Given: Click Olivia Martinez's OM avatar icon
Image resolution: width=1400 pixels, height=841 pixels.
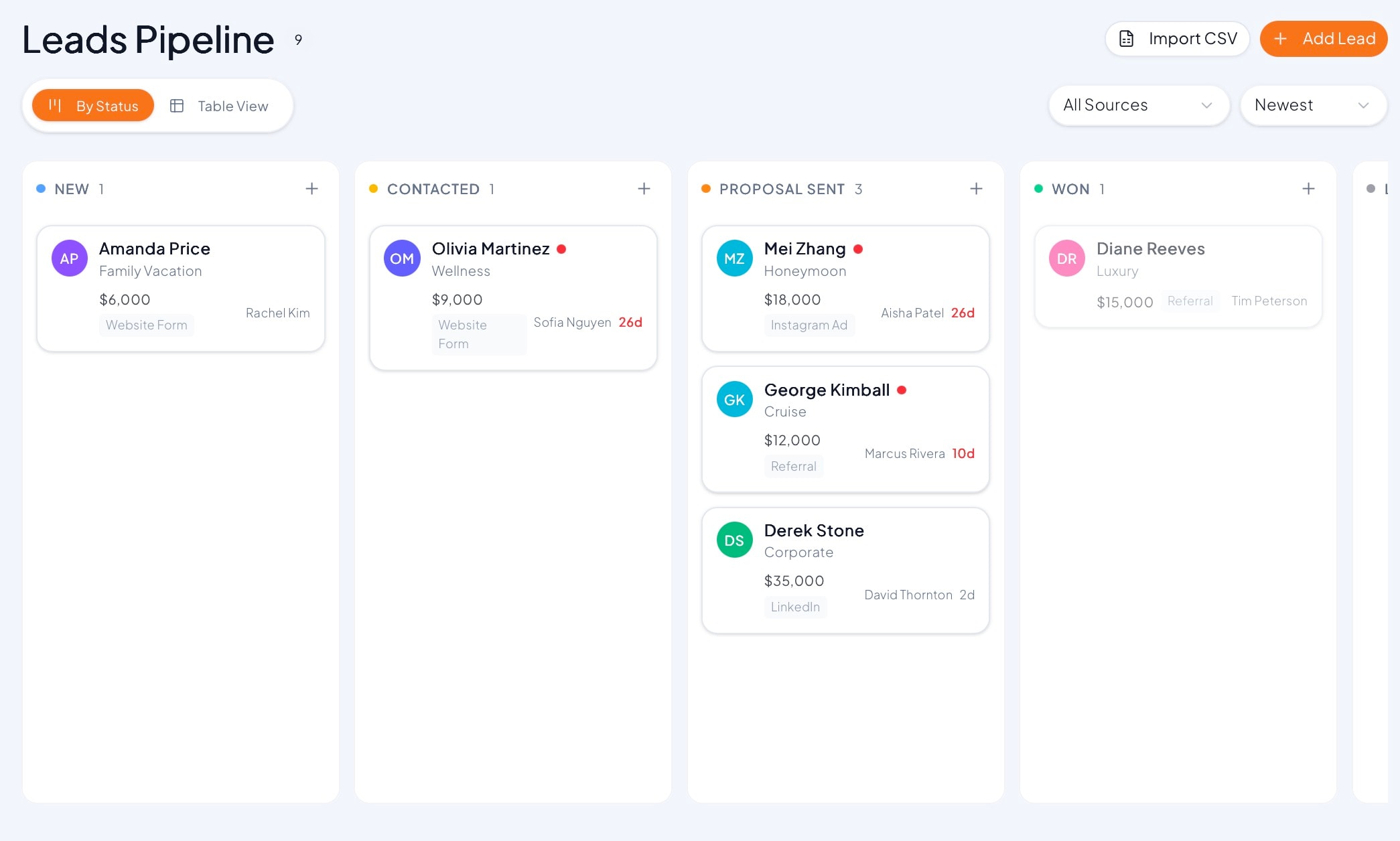Looking at the screenshot, I should [x=402, y=258].
